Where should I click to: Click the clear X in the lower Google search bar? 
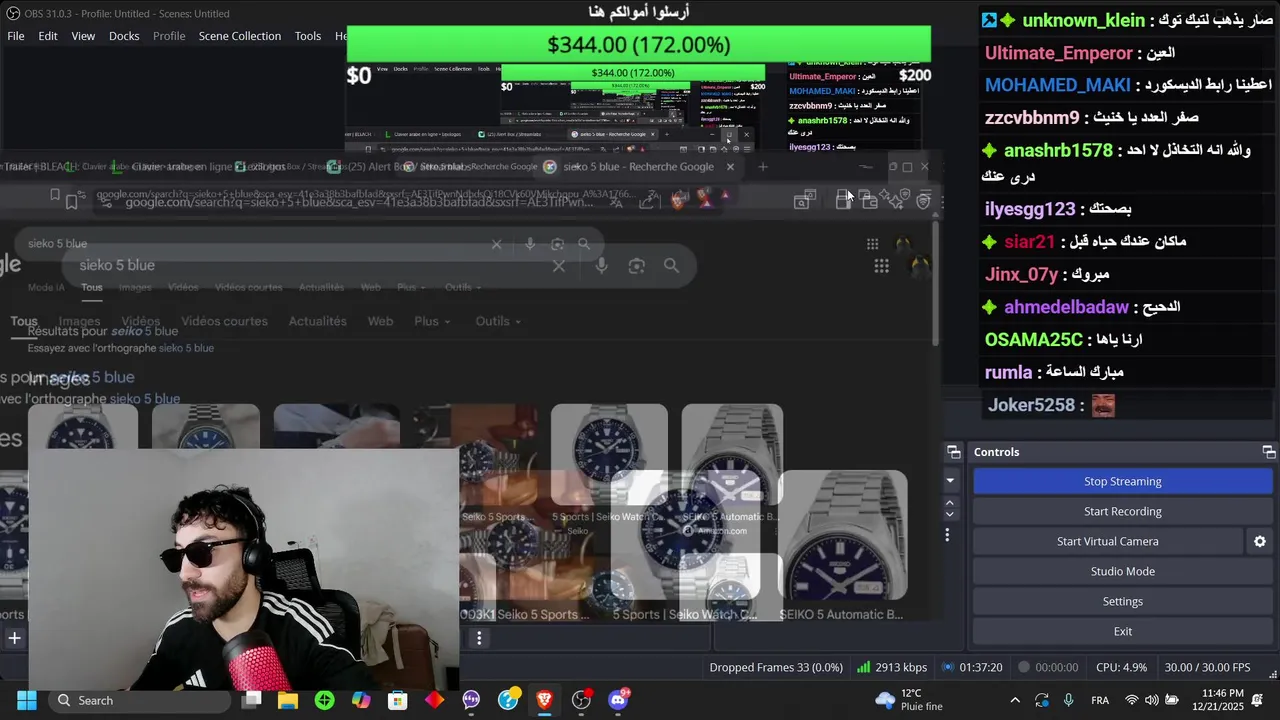tap(559, 266)
